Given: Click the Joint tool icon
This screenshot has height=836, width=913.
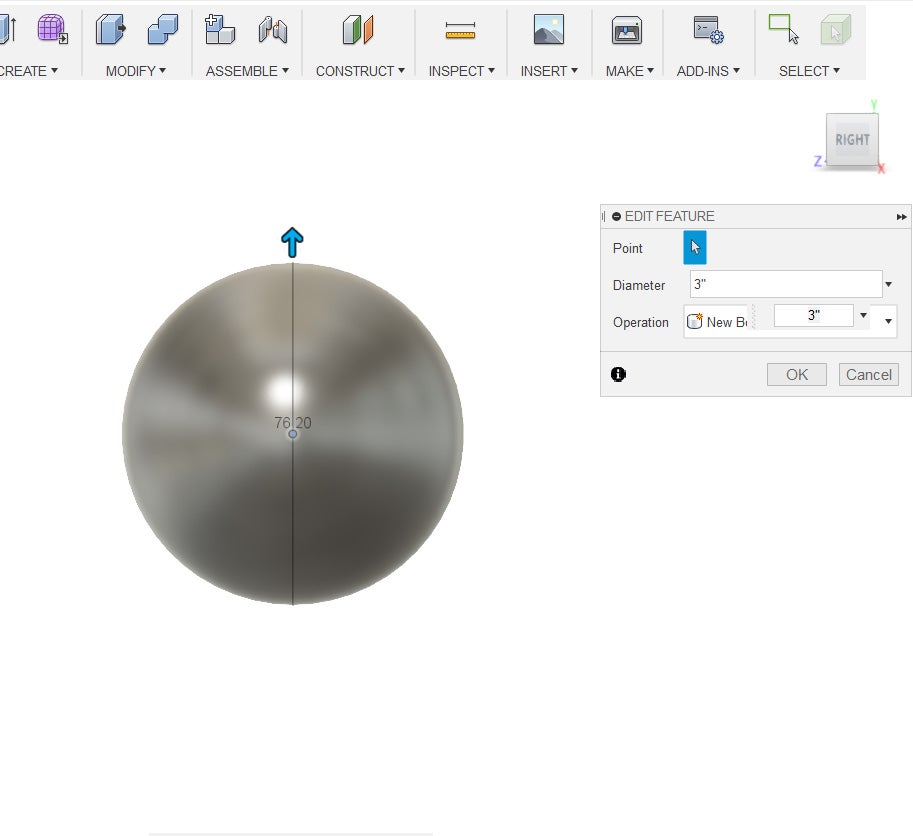Looking at the screenshot, I should (x=272, y=30).
